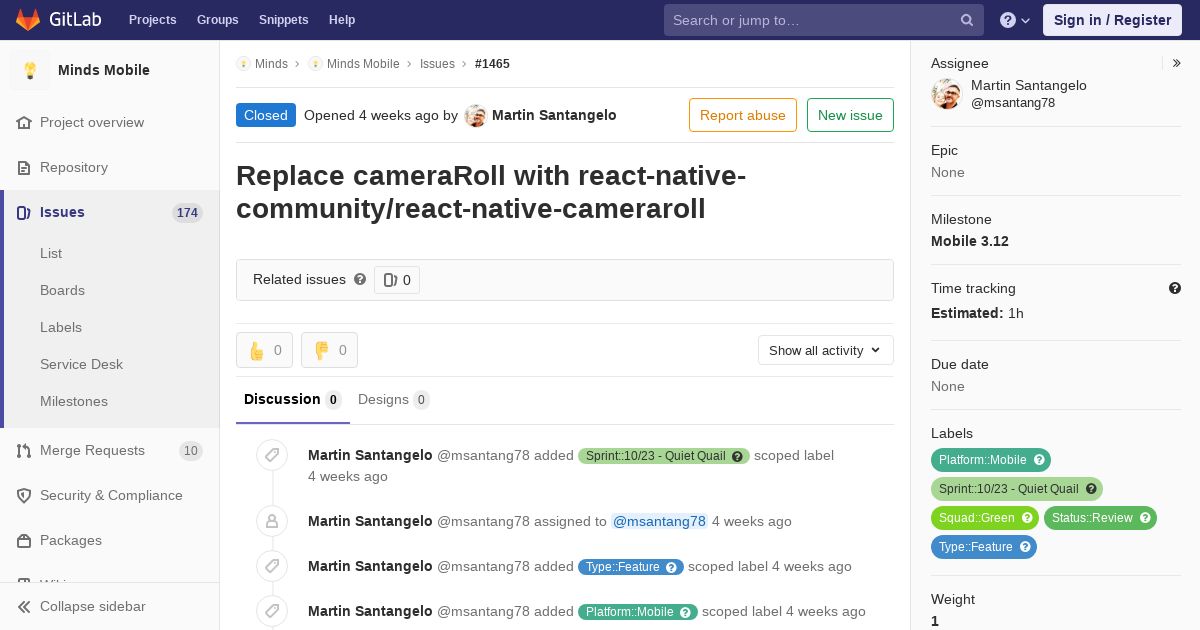Open the Projects menu
Image resolution: width=1200 pixels, height=630 pixels.
[152, 20]
